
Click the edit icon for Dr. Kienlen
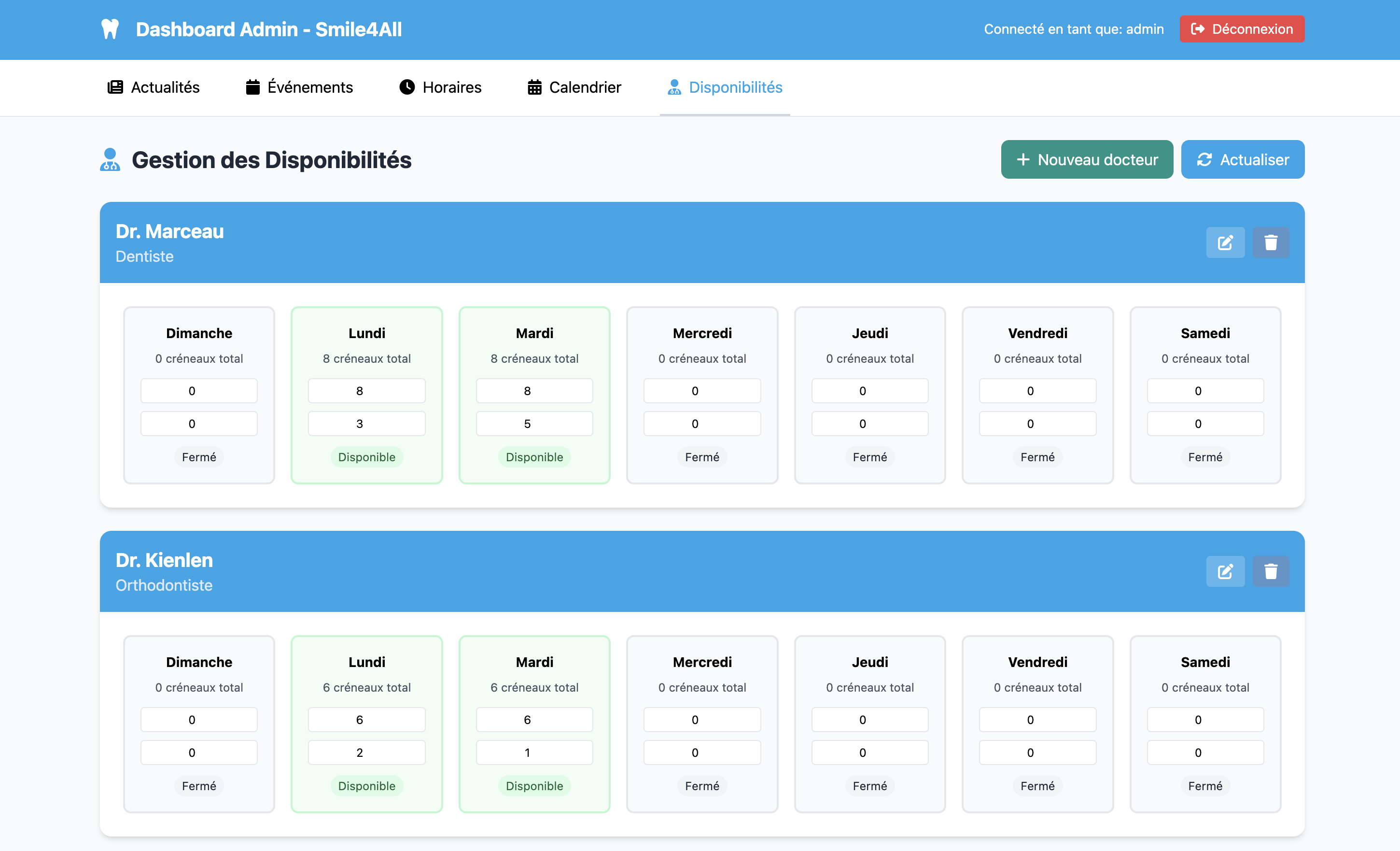(x=1225, y=571)
